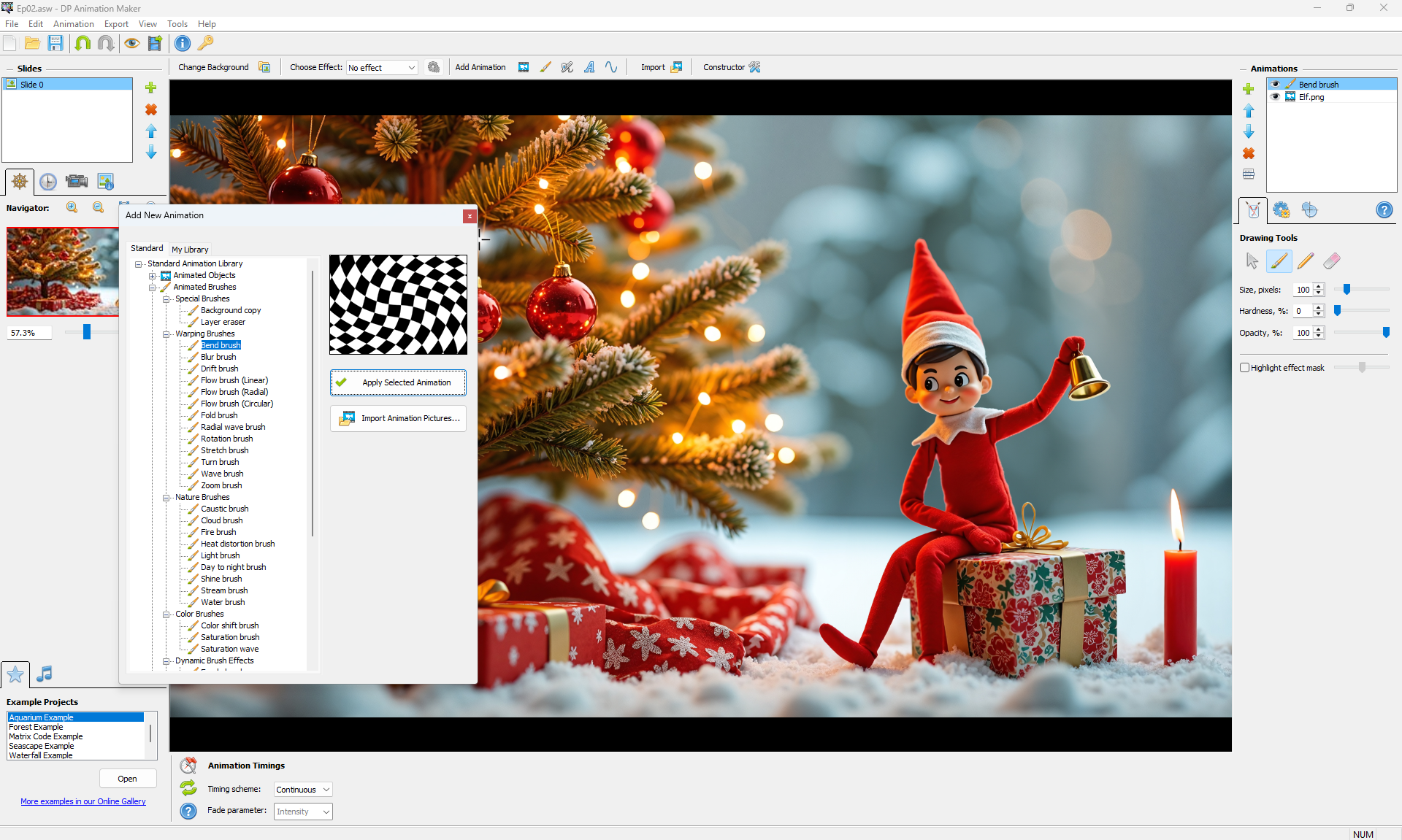Screen dimensions: 1402x840
Task: Select the pointer tool in Drawing Tools
Action: [1252, 261]
